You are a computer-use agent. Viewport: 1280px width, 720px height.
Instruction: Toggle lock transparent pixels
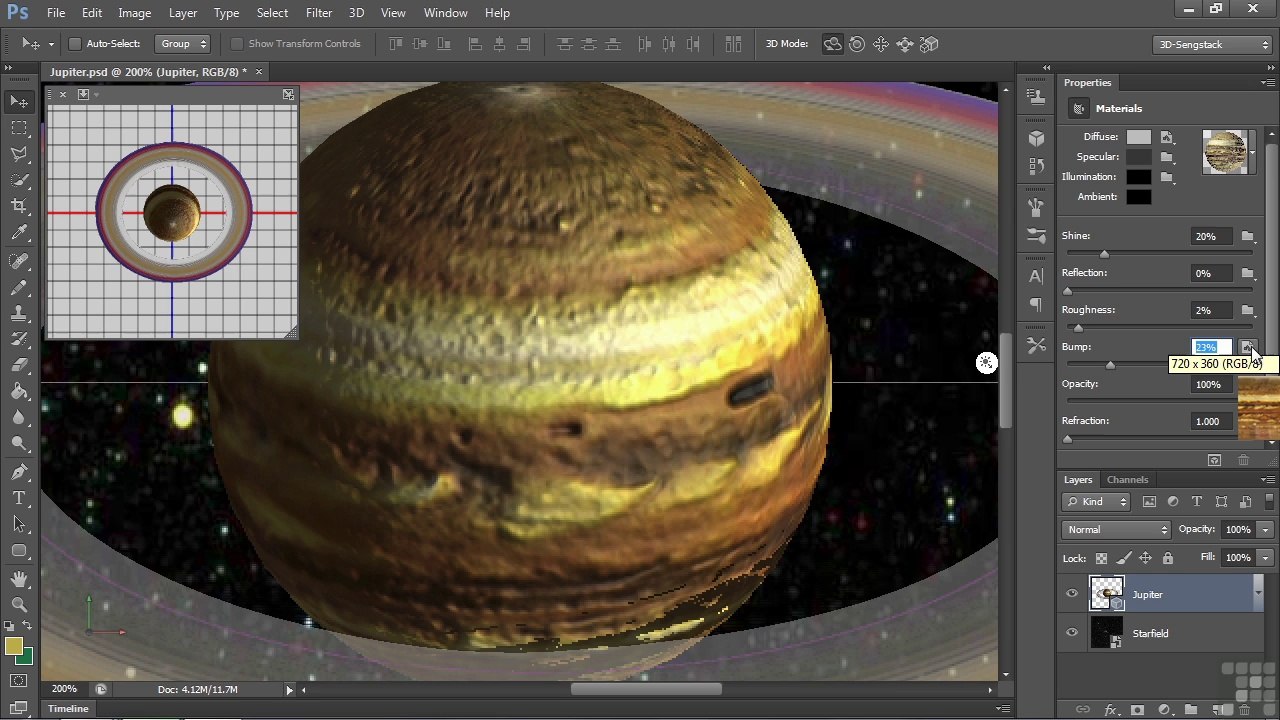point(1101,558)
